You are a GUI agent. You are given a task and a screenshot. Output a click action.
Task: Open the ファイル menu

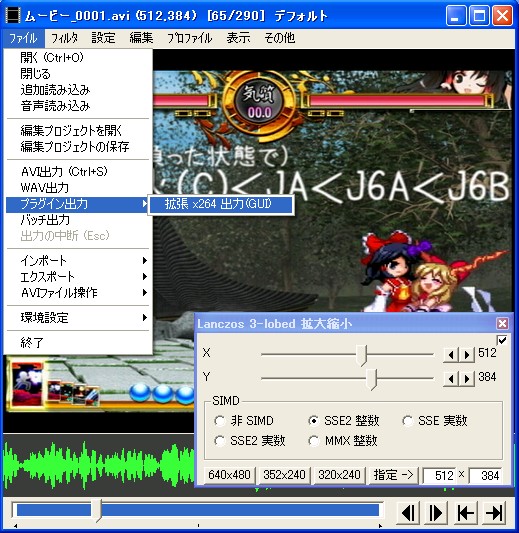click(23, 38)
